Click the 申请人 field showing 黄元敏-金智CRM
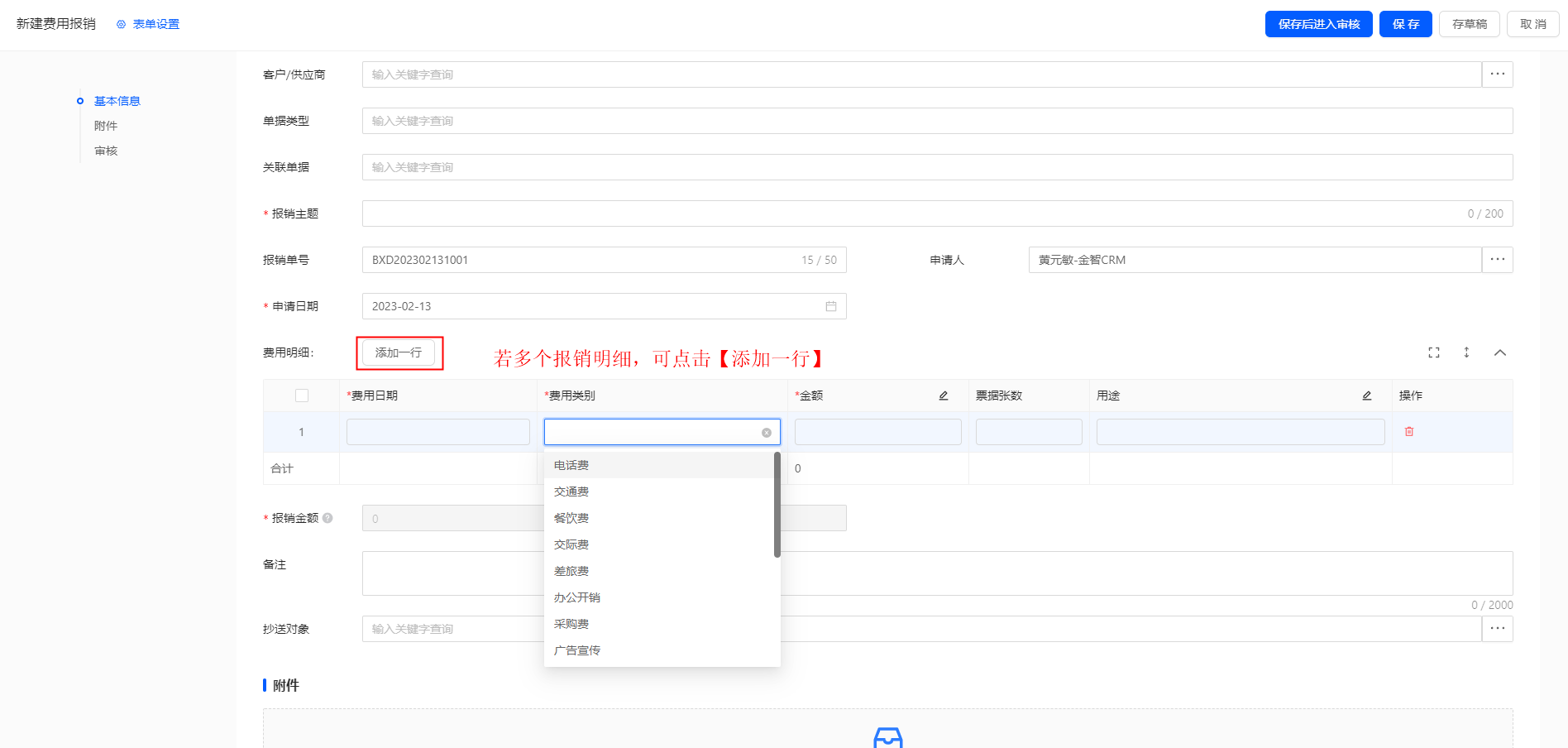Viewport: 1568px width, 748px height. 1255,260
